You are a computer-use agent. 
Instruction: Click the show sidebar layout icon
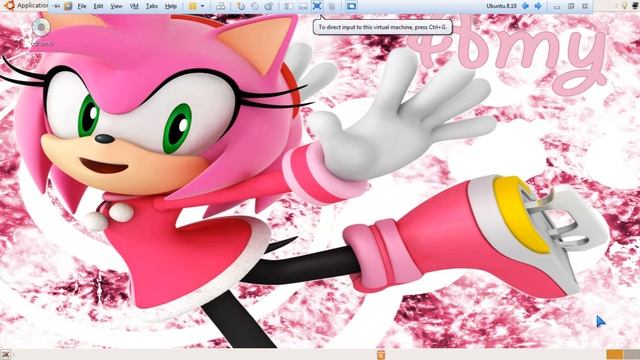coord(289,6)
